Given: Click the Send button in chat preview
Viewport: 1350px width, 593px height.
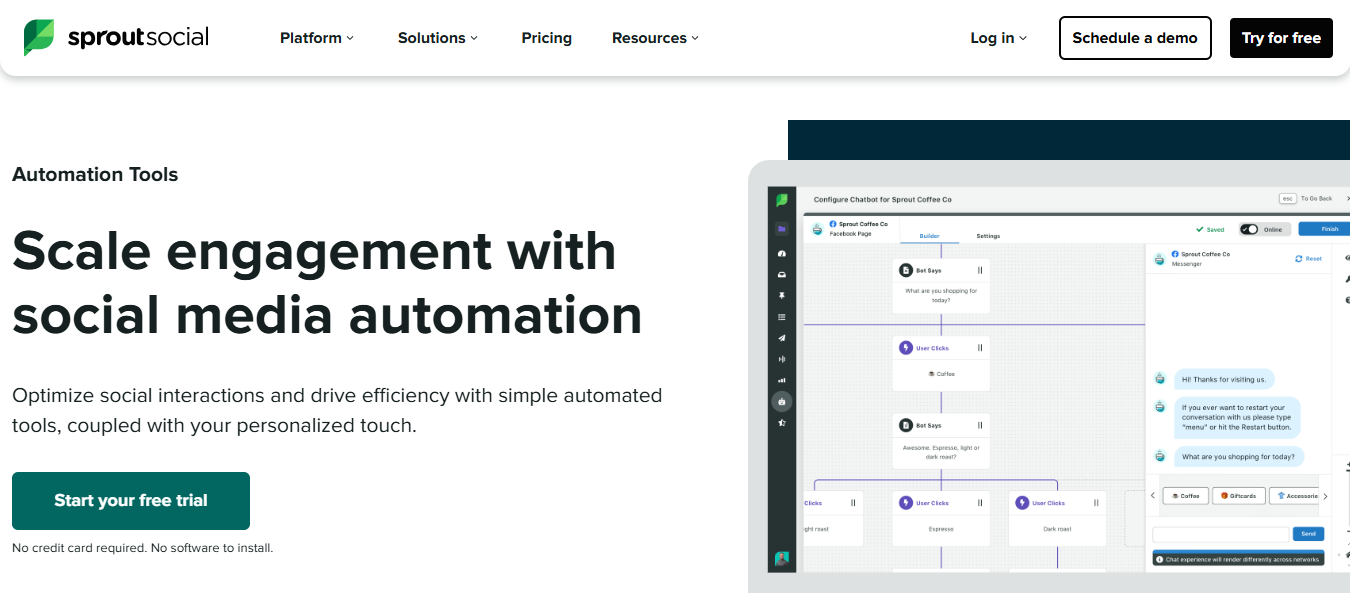Looking at the screenshot, I should click(x=1308, y=534).
